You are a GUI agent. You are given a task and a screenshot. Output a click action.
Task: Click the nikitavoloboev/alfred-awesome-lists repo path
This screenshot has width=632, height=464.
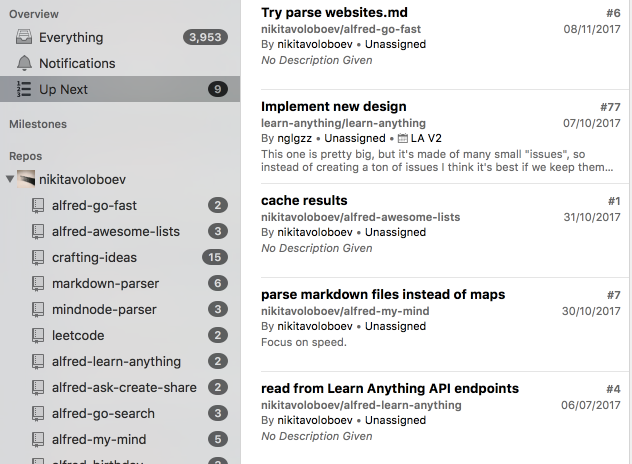coord(360,217)
